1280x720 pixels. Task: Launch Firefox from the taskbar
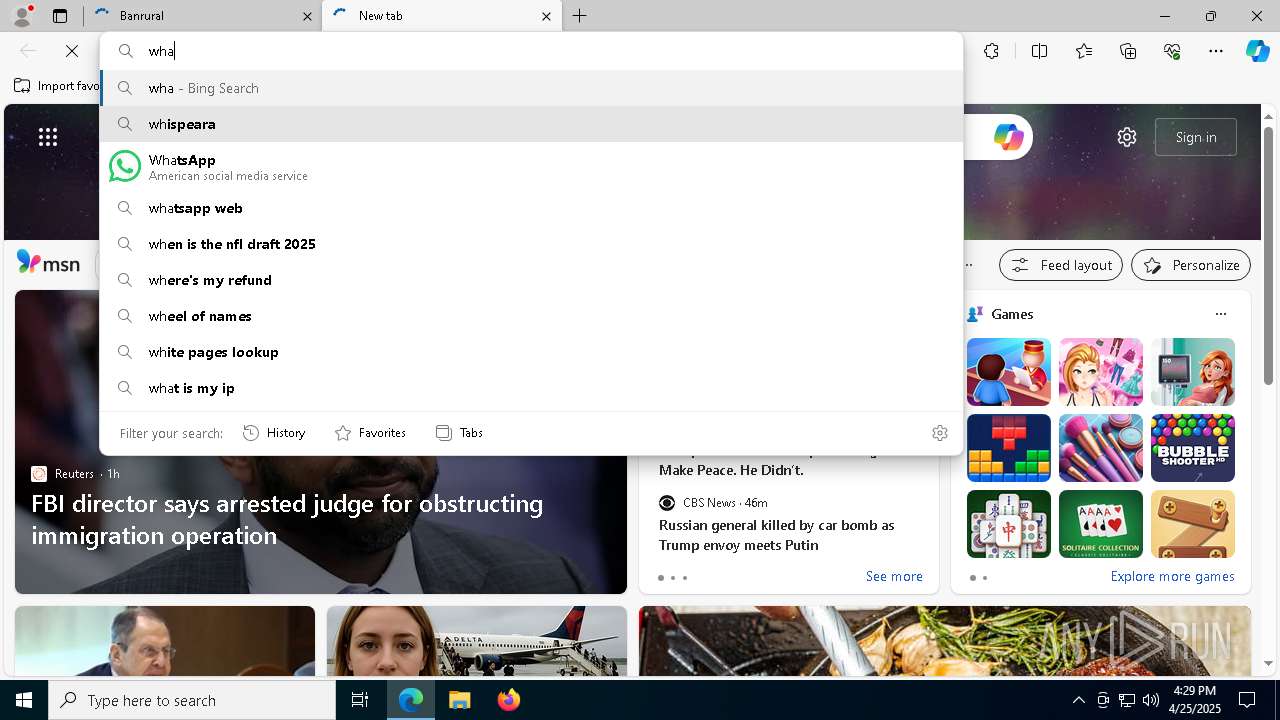[508, 700]
